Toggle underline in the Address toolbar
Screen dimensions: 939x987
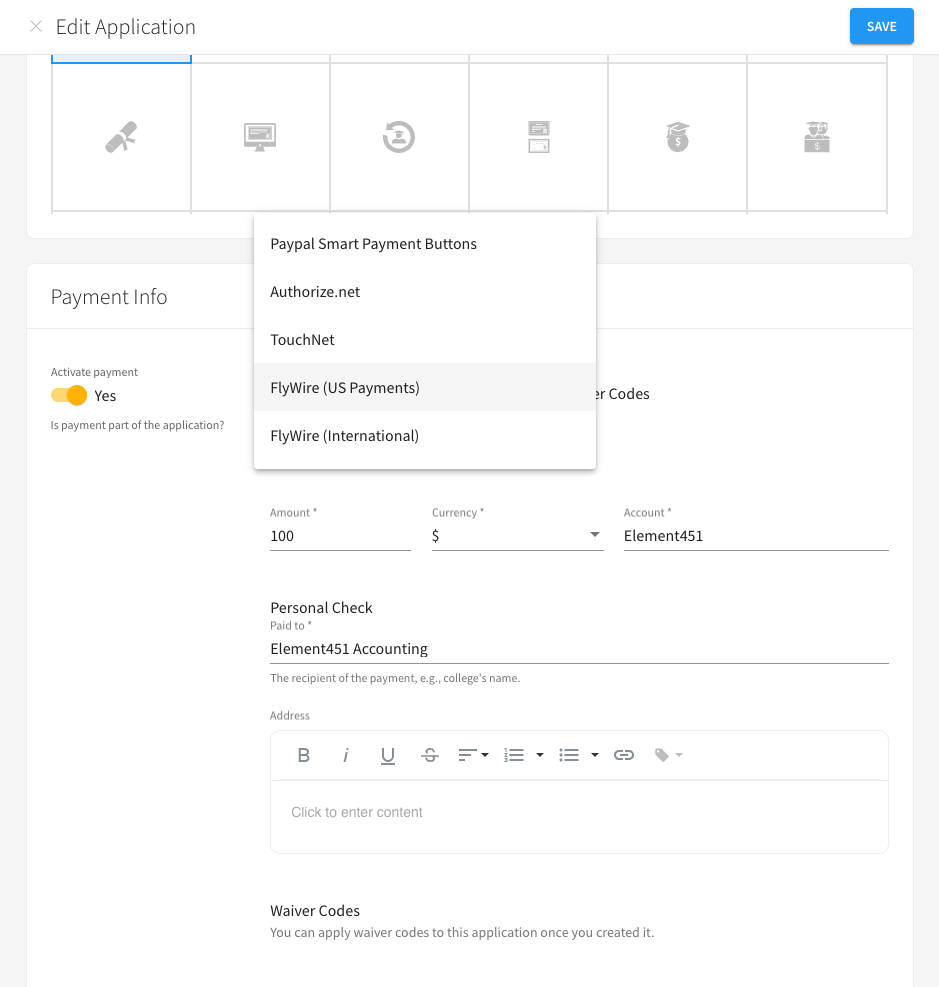(388, 755)
